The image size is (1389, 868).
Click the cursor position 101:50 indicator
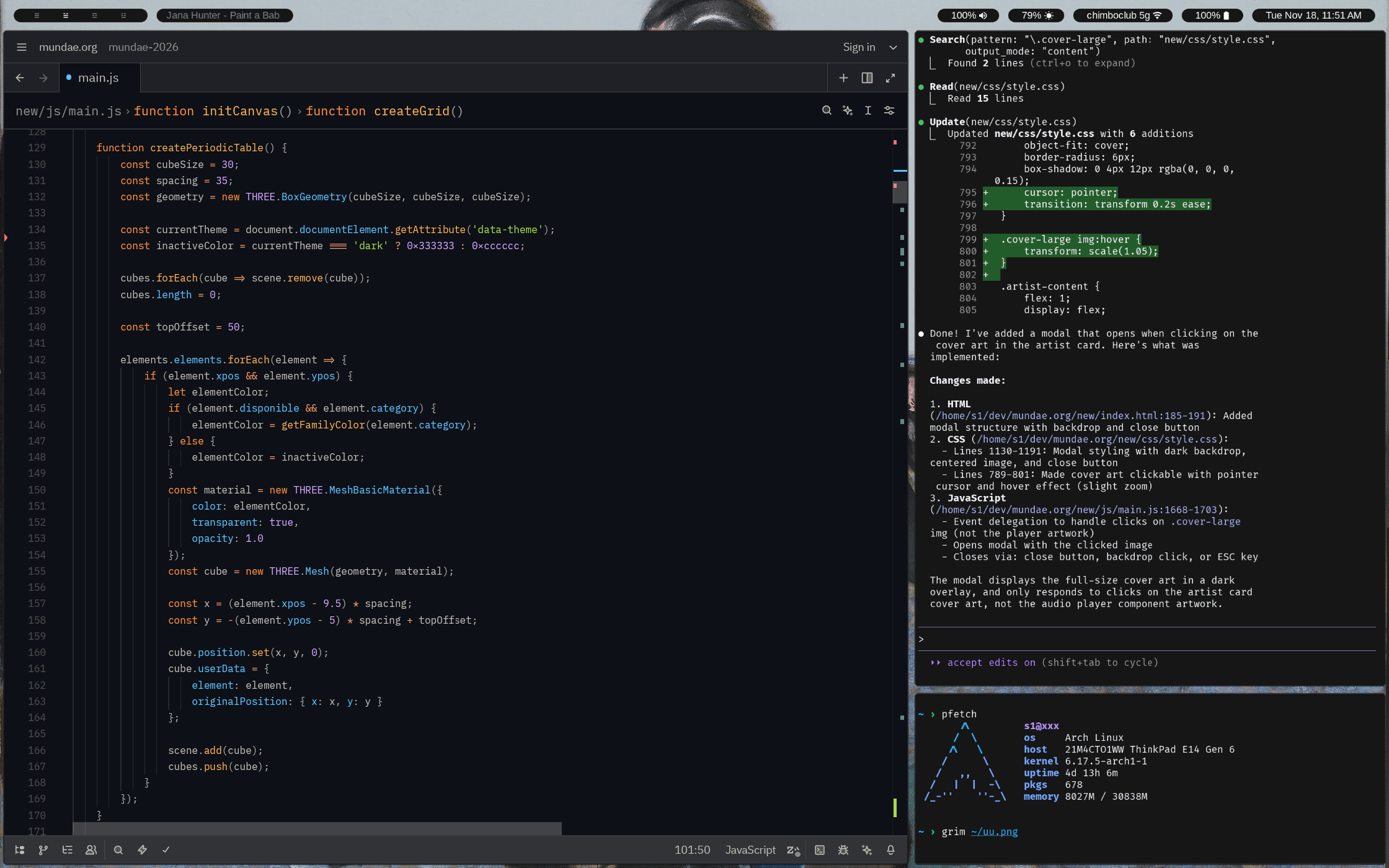(692, 850)
